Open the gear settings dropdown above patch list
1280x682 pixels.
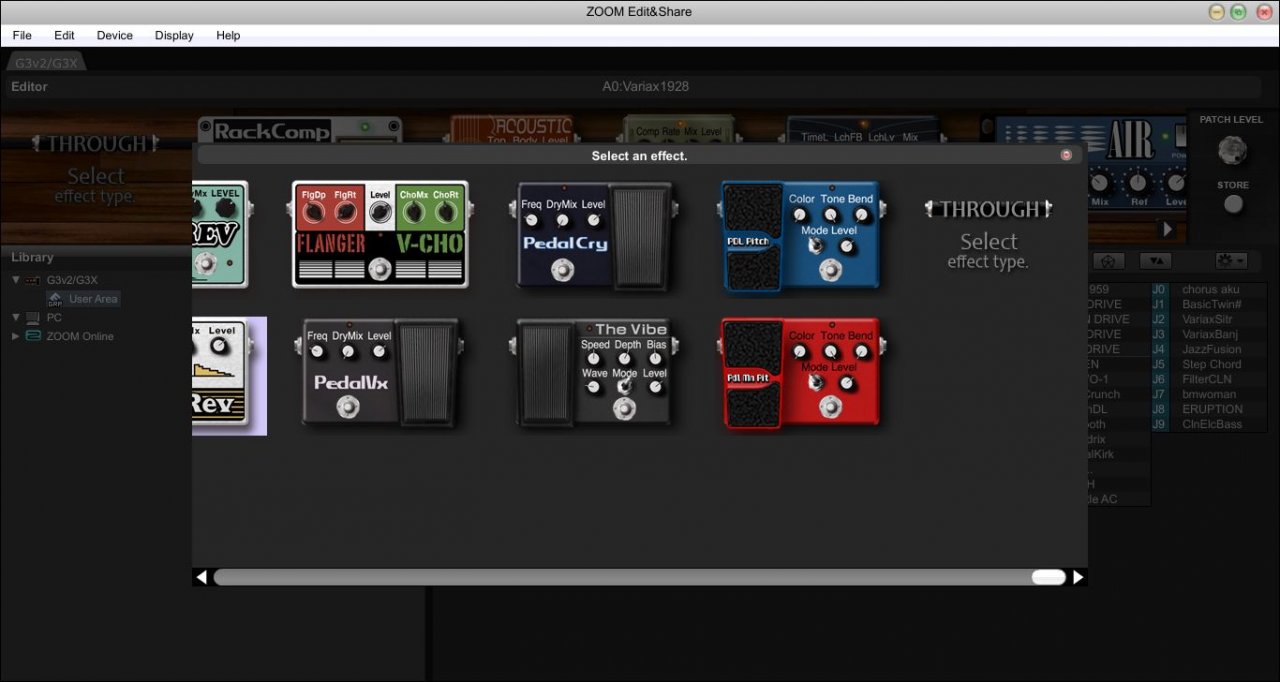(x=1230, y=261)
